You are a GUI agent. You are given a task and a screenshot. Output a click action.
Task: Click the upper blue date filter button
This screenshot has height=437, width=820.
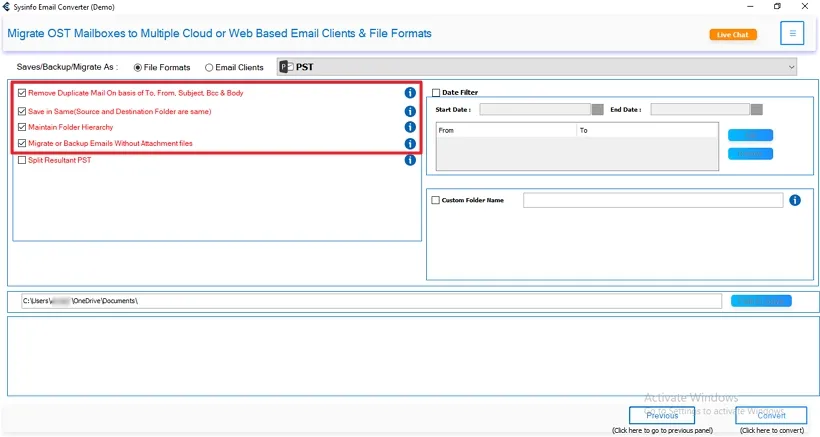(x=750, y=135)
